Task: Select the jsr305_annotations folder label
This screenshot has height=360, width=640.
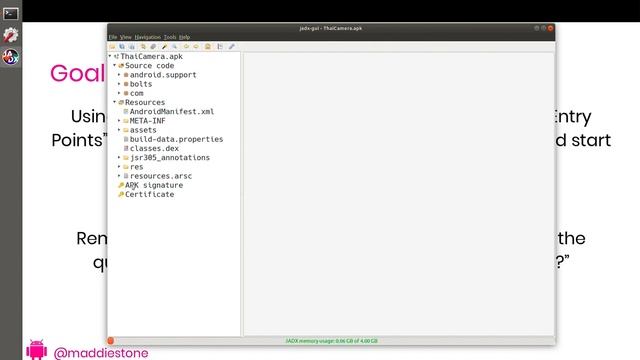Action: pyautogui.click(x=170, y=158)
